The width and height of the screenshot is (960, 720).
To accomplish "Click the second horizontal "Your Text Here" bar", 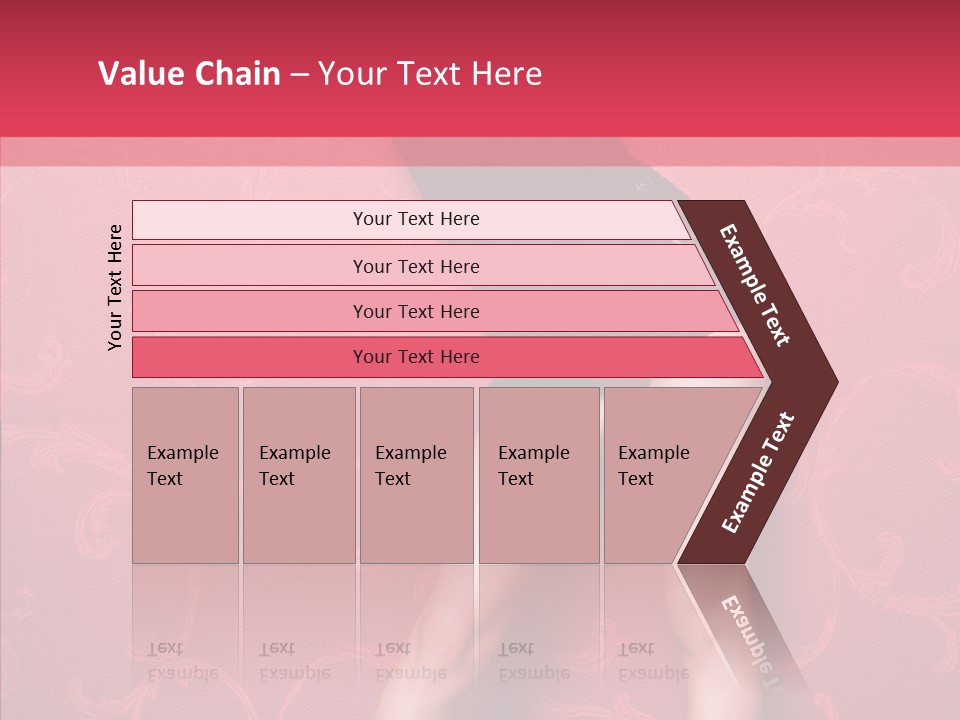I will [x=416, y=266].
